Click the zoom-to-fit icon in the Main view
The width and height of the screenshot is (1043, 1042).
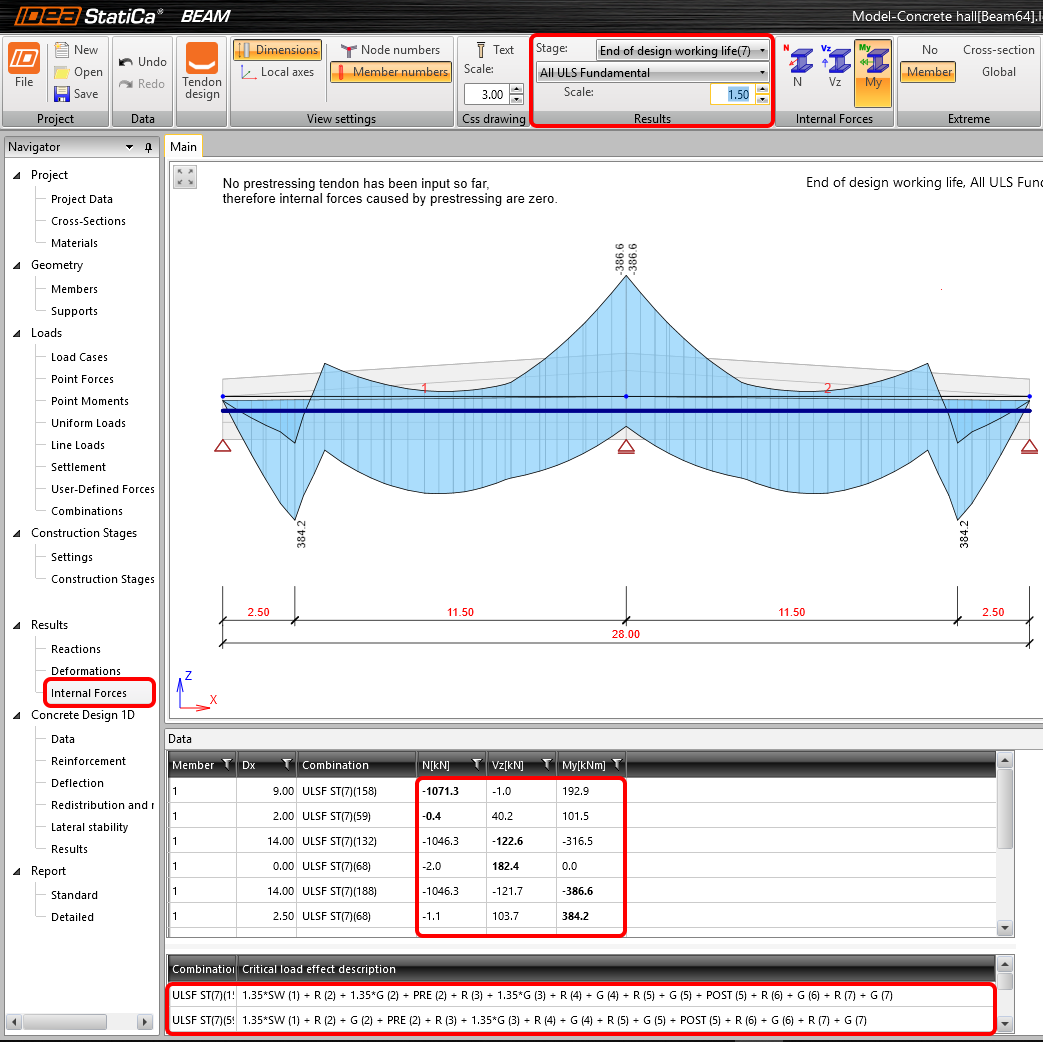click(x=185, y=177)
